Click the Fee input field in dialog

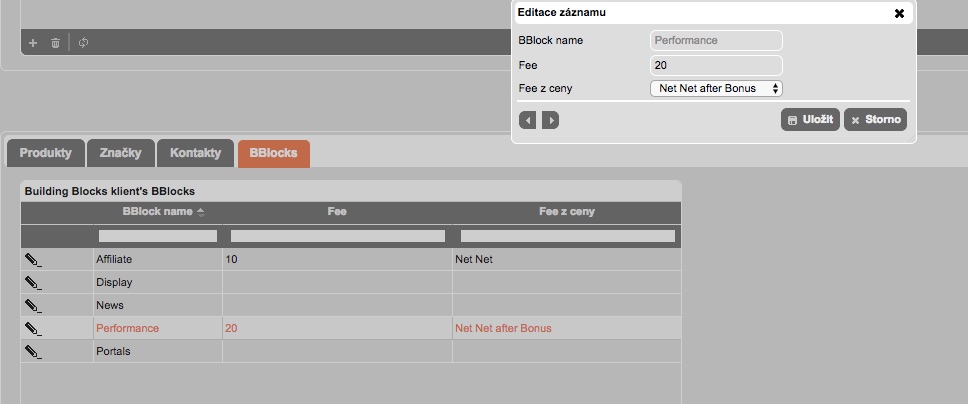coord(716,65)
